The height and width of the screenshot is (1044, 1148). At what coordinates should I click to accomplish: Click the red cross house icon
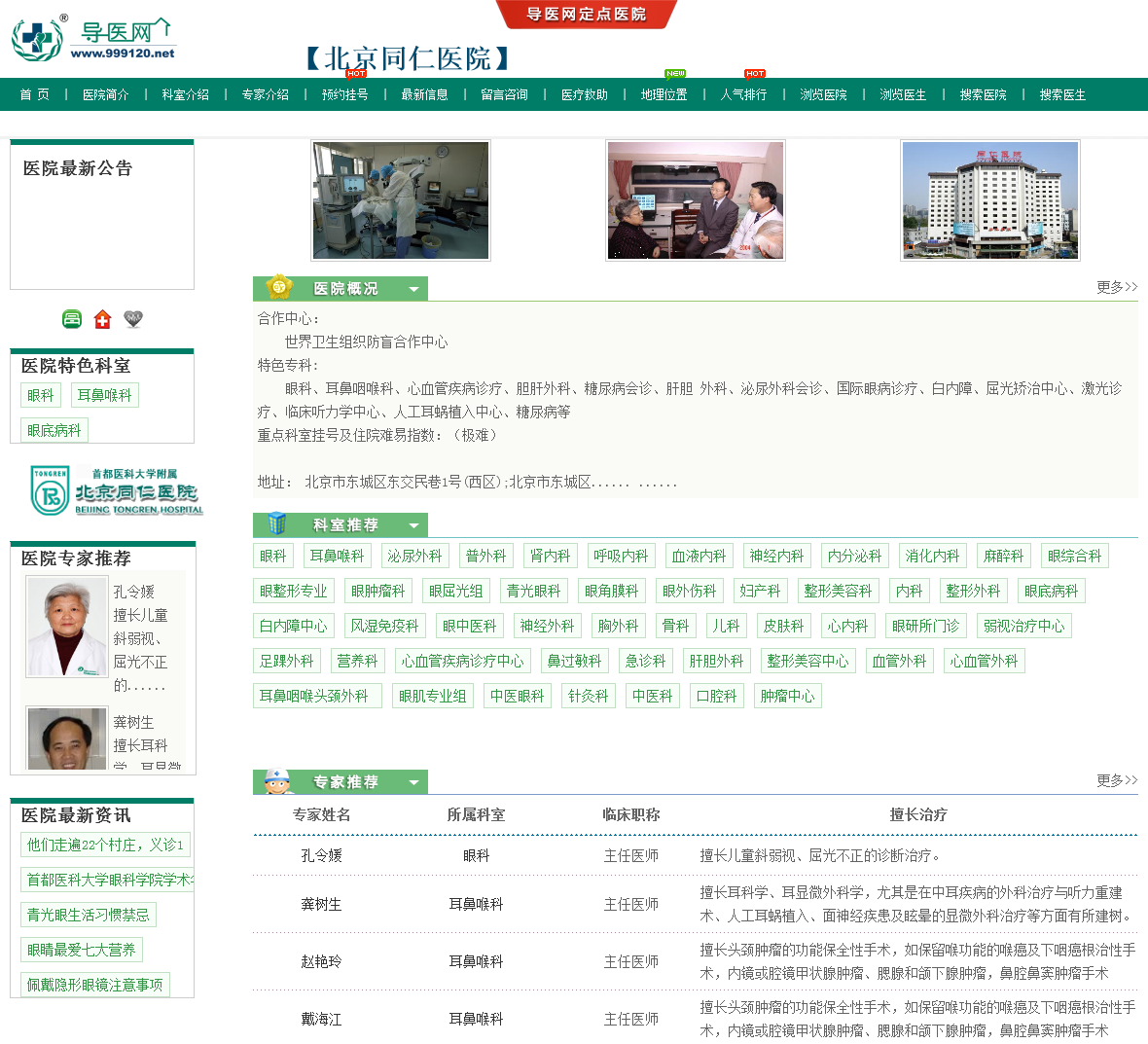(x=102, y=319)
